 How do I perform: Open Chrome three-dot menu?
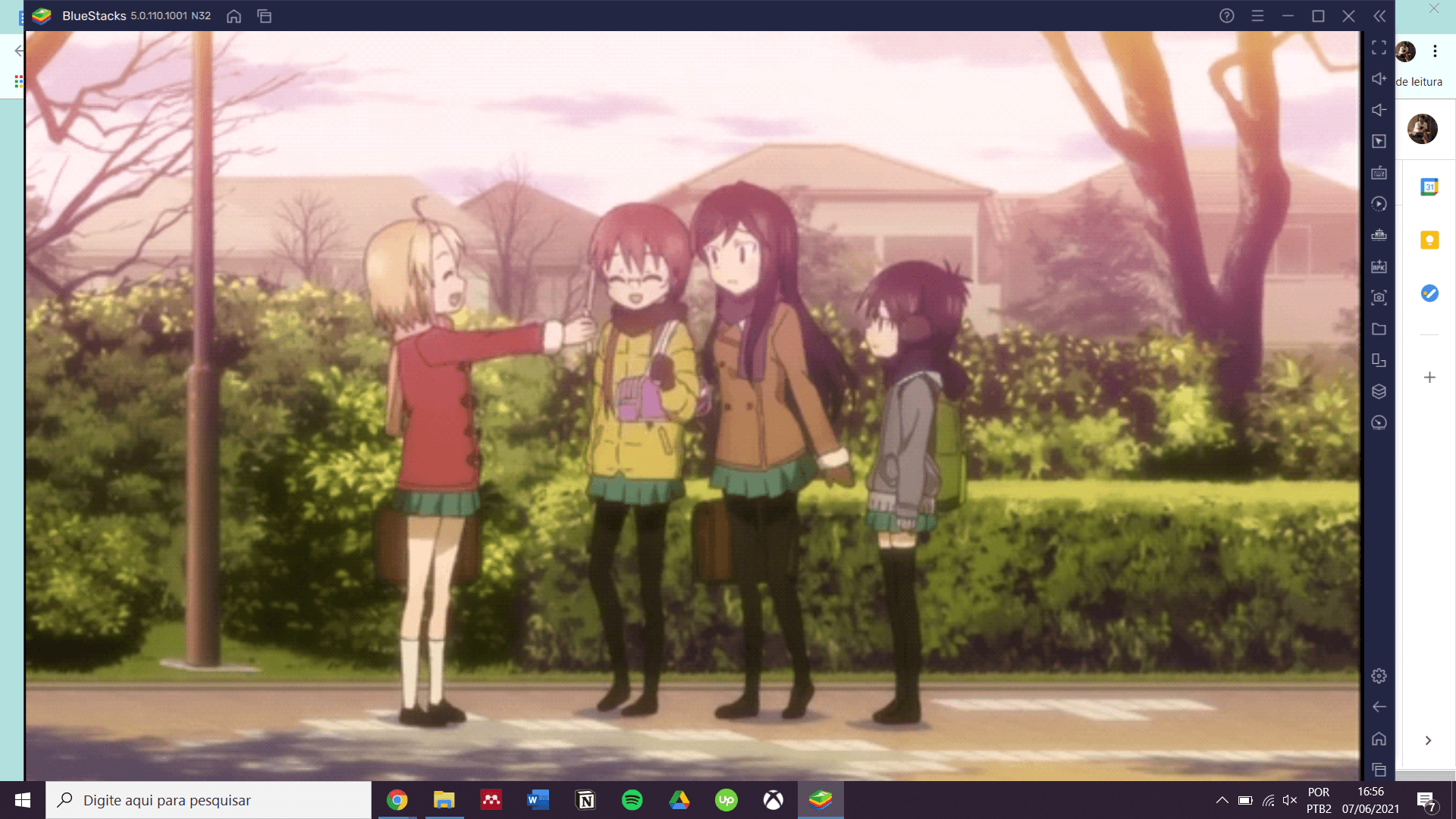pyautogui.click(x=1435, y=51)
